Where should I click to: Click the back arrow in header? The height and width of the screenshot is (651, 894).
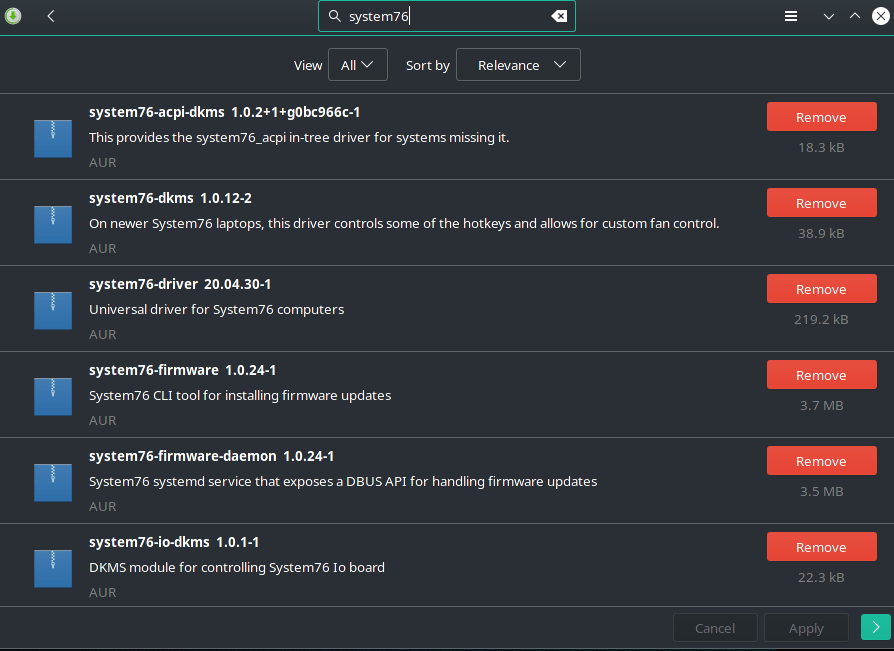(50, 16)
